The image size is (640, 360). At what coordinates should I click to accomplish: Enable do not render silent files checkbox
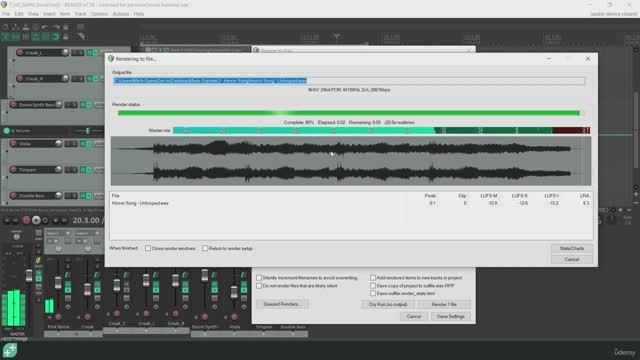pos(259,286)
